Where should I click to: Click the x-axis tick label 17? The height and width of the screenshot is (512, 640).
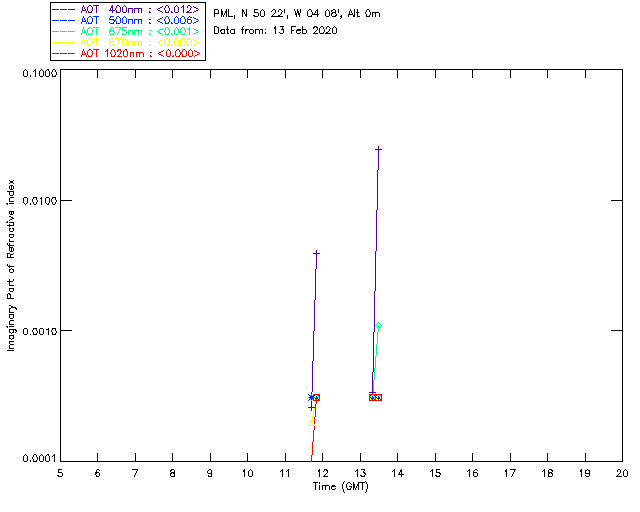click(510, 473)
